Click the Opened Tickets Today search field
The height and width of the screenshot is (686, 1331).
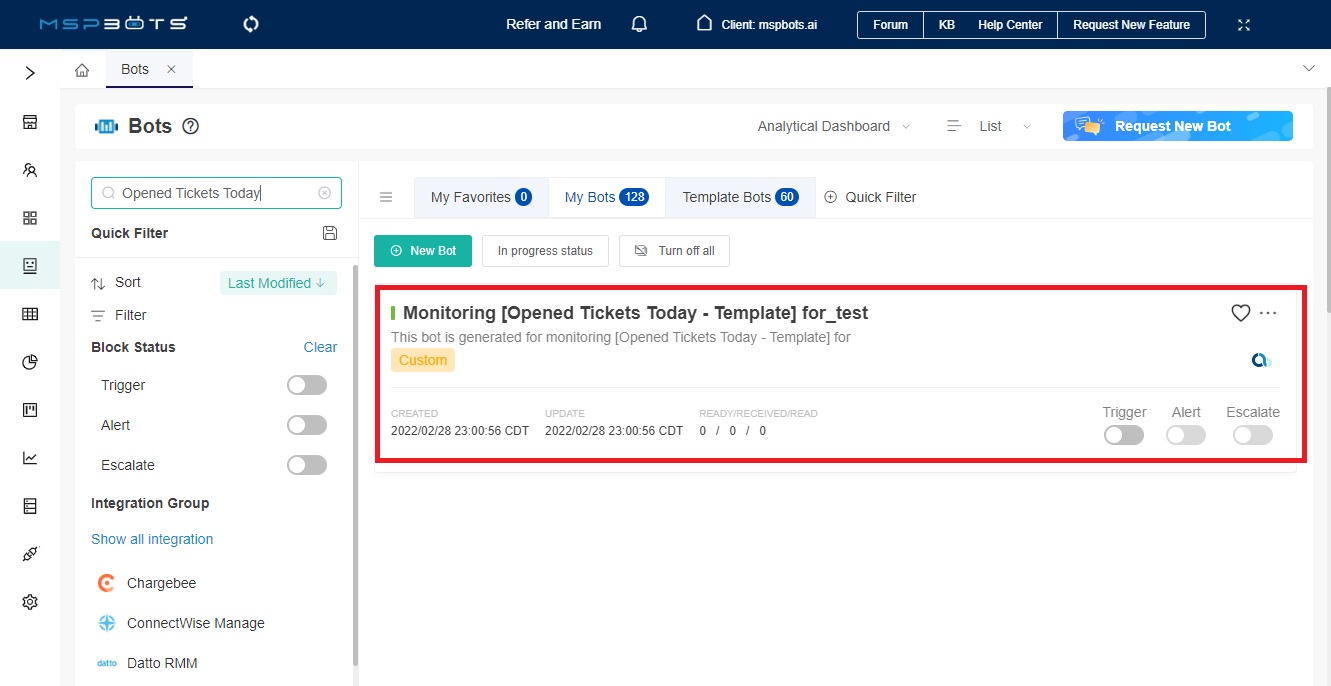(x=210, y=192)
